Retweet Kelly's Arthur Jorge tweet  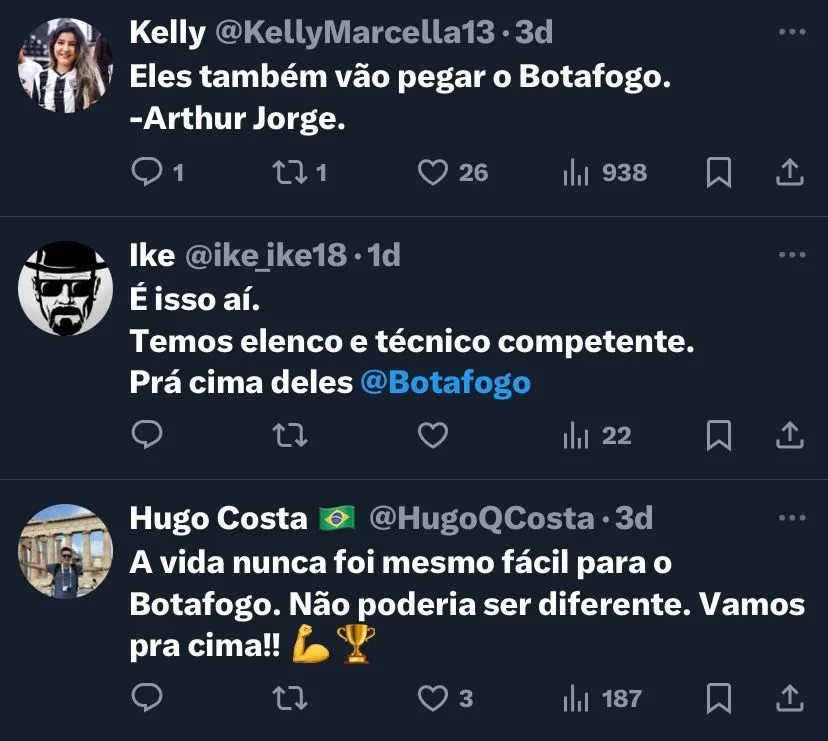pos(289,173)
